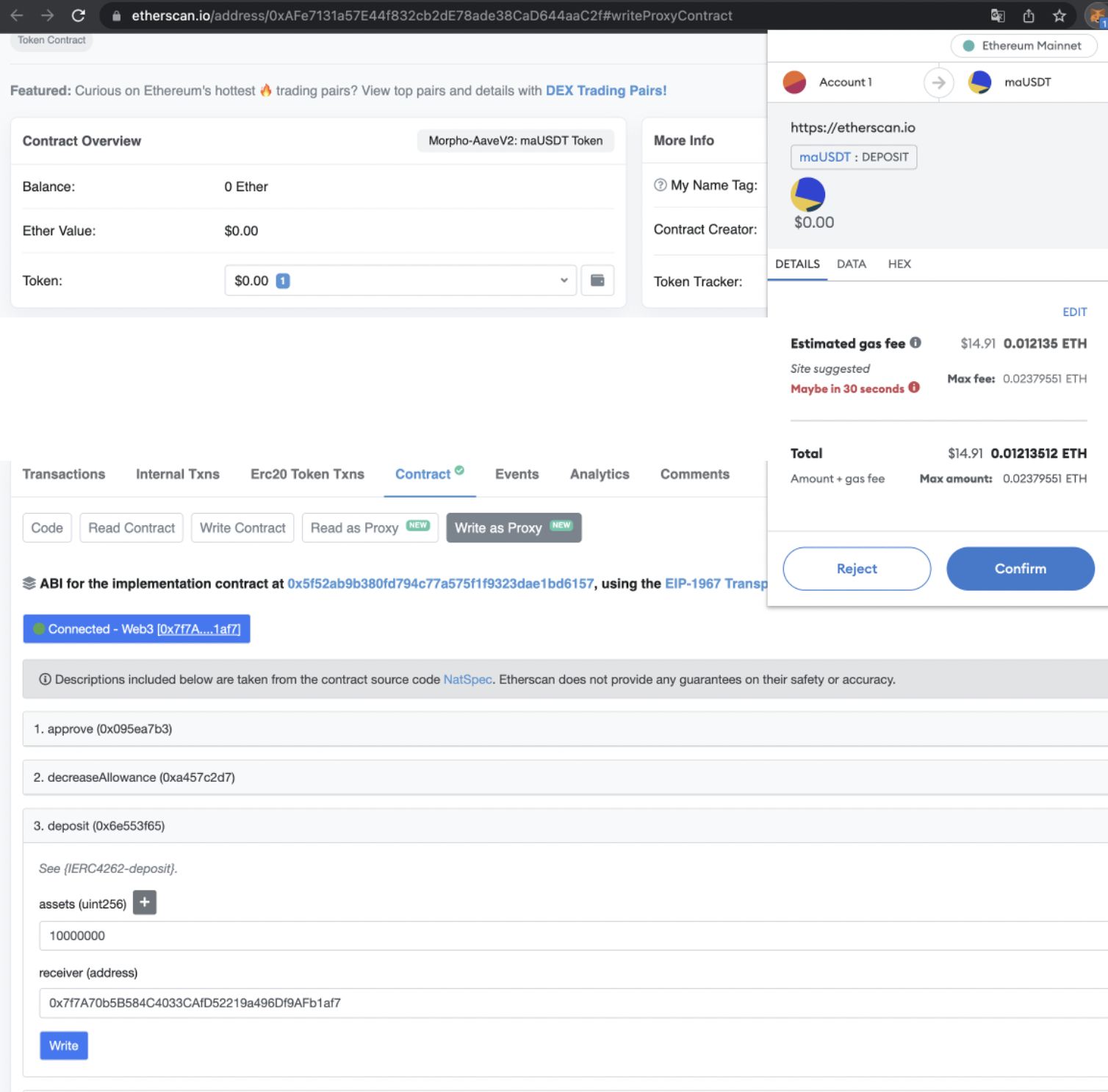Switch to the DATA tab in MetaMask

click(851, 264)
